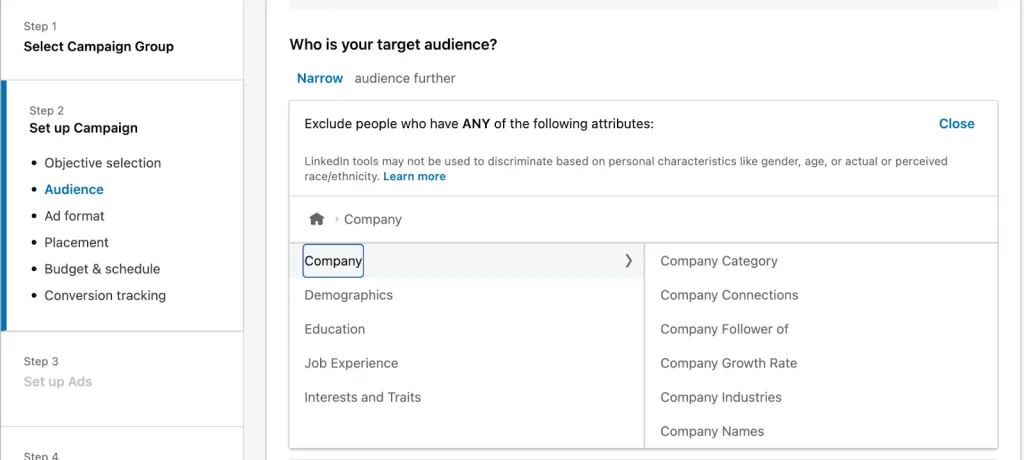Screen dimensions: 1024x460
Task: Click the home icon in the breadcrumb
Action: point(317,220)
